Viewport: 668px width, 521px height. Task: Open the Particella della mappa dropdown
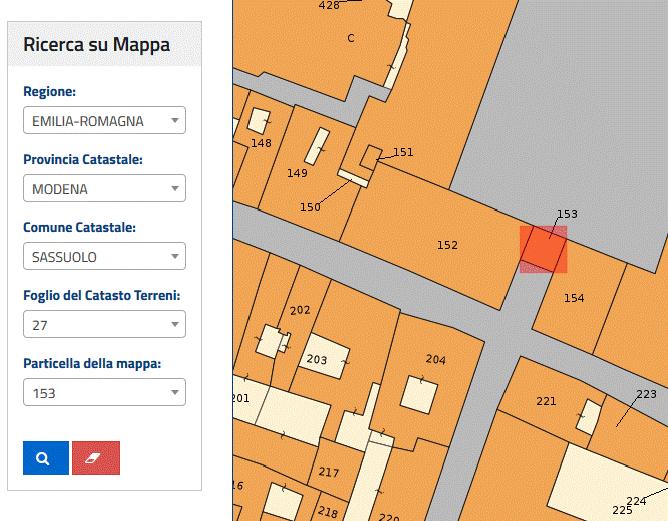(104, 393)
